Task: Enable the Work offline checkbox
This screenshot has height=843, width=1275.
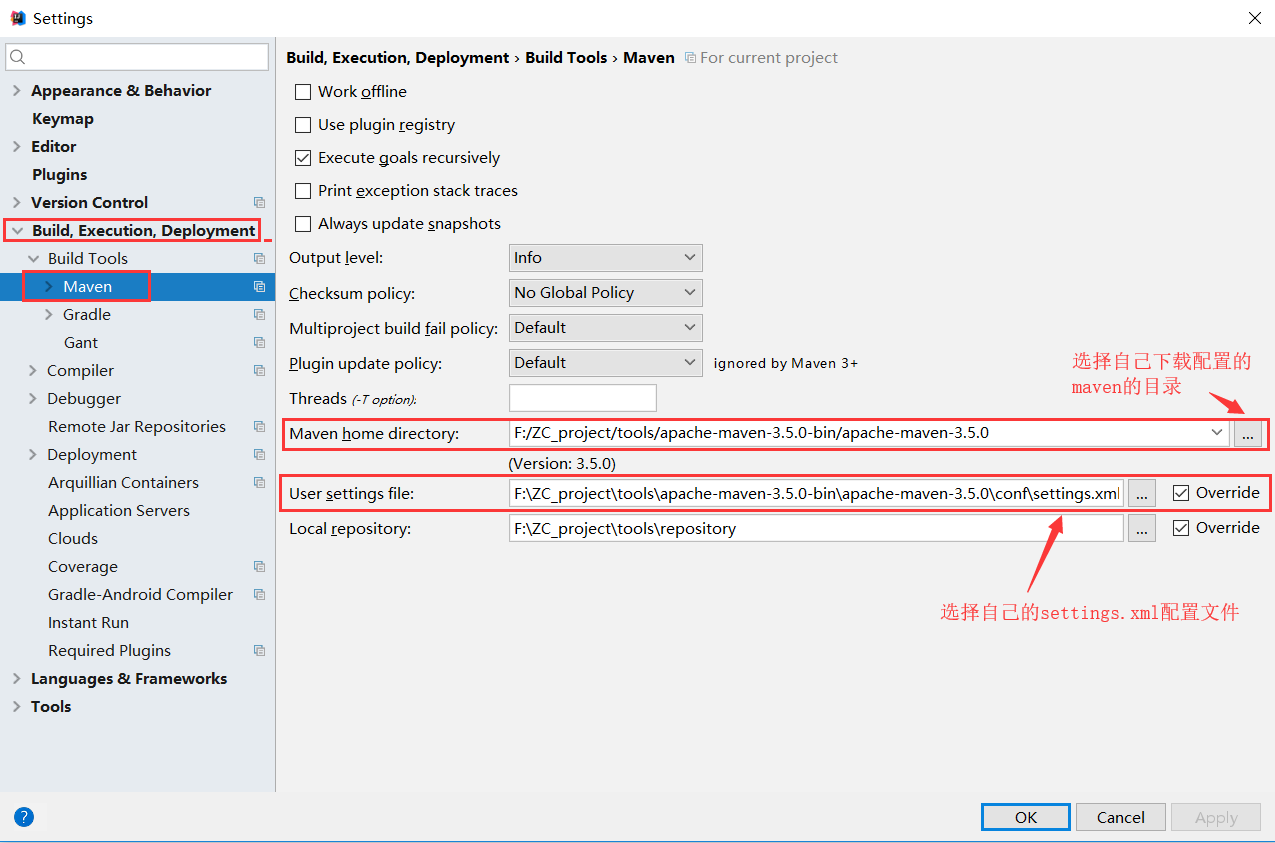Action: click(x=303, y=91)
